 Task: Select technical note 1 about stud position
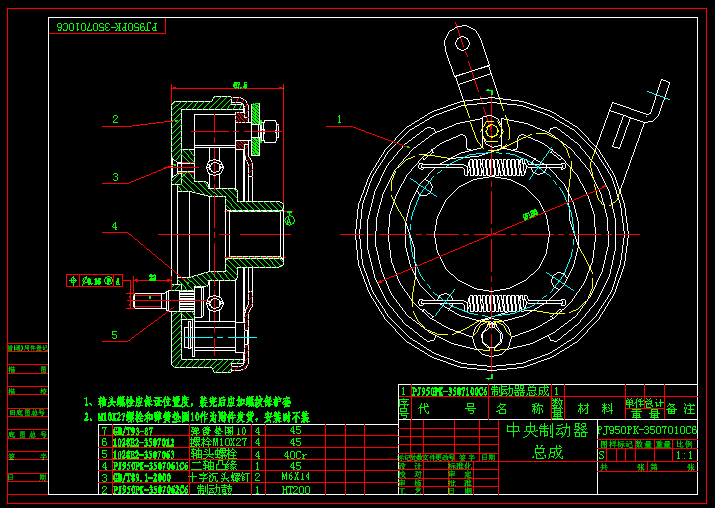tap(187, 402)
